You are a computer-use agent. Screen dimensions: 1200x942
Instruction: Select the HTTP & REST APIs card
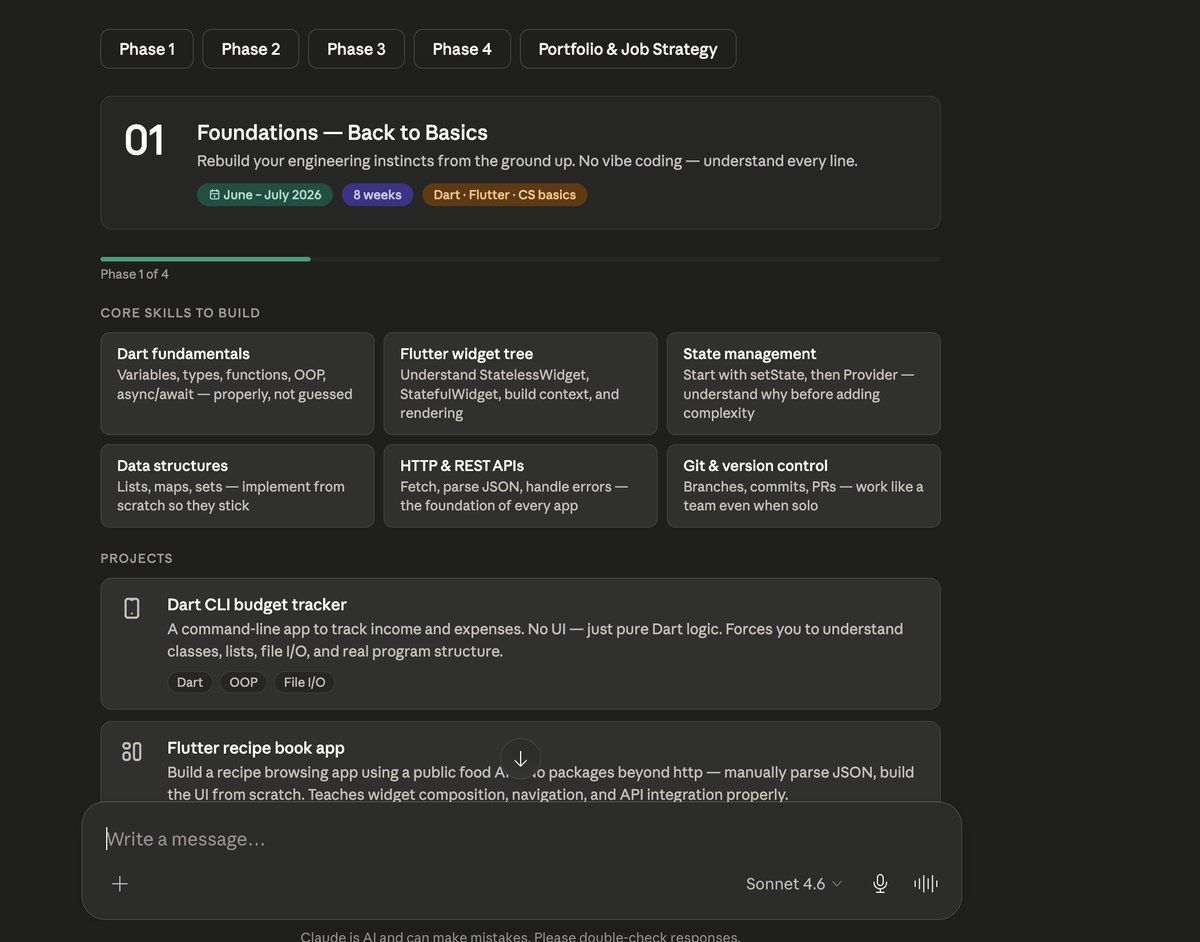click(520, 486)
